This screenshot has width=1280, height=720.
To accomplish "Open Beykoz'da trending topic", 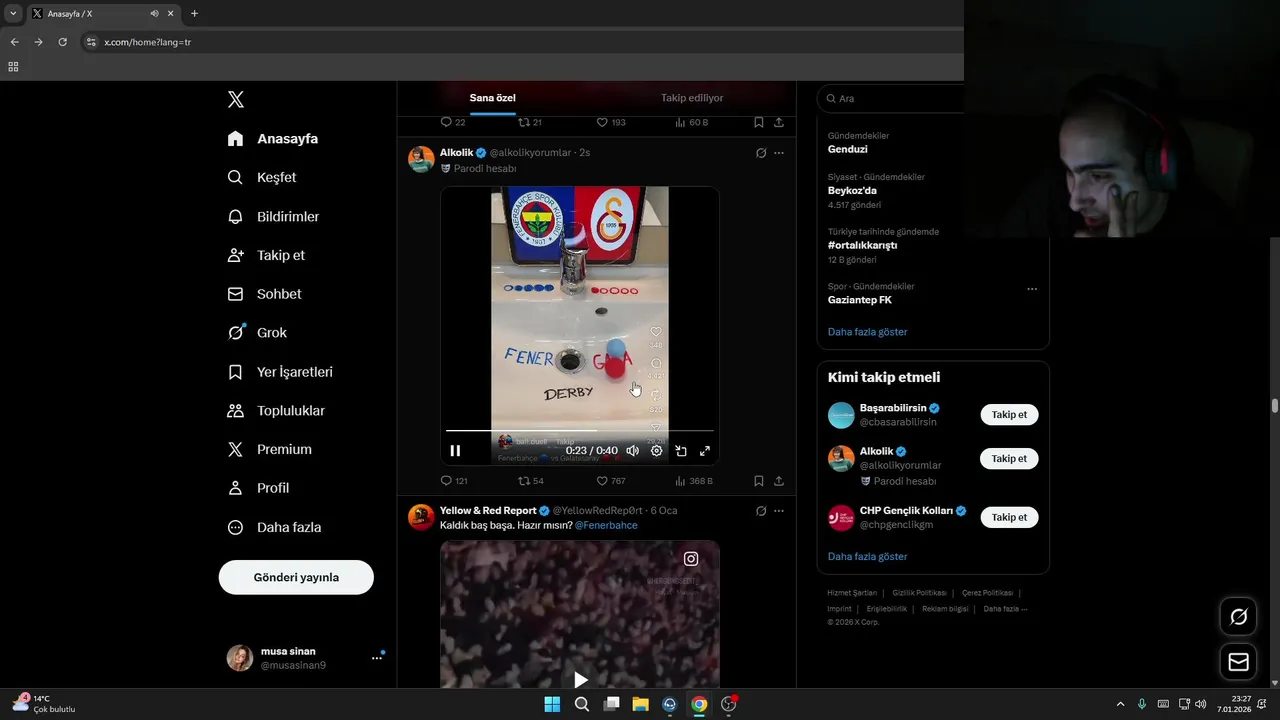I will [x=852, y=190].
